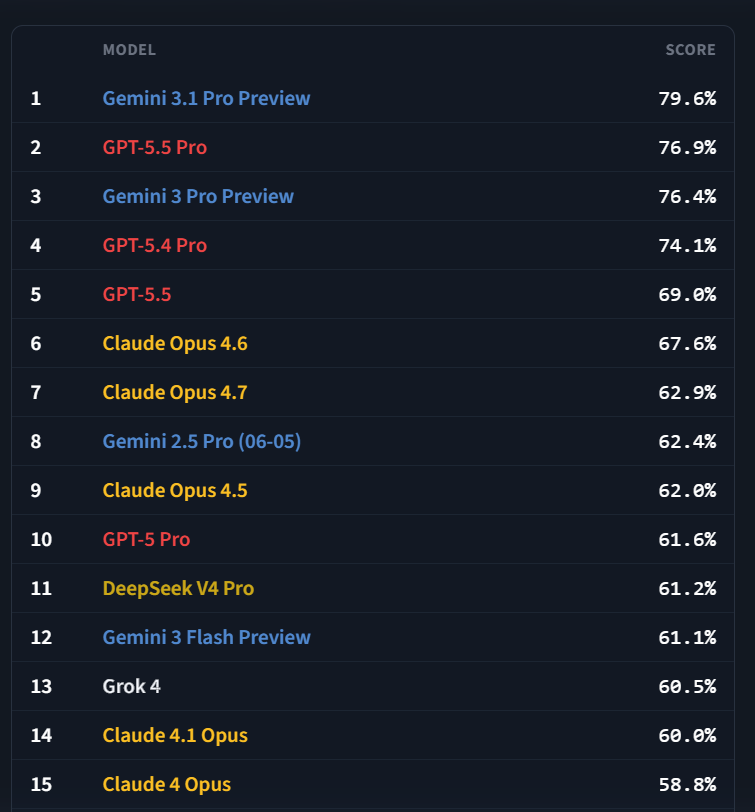Click the GPT-5 Pro model name
Screen dimensions: 755x812
pyautogui.click(x=146, y=540)
